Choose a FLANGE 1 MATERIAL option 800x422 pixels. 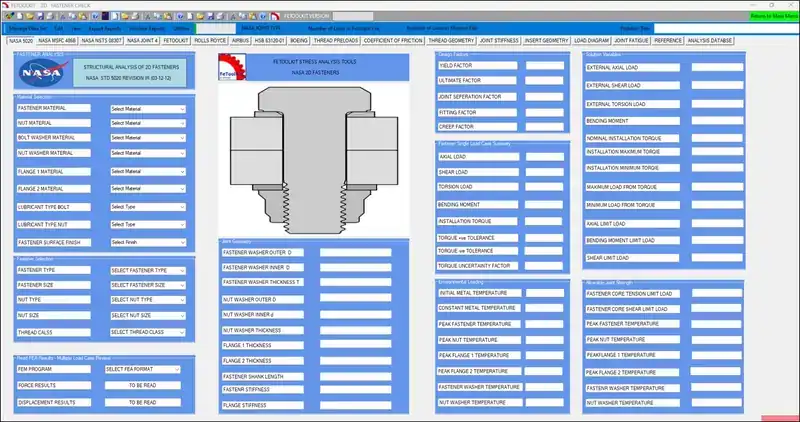148,171
